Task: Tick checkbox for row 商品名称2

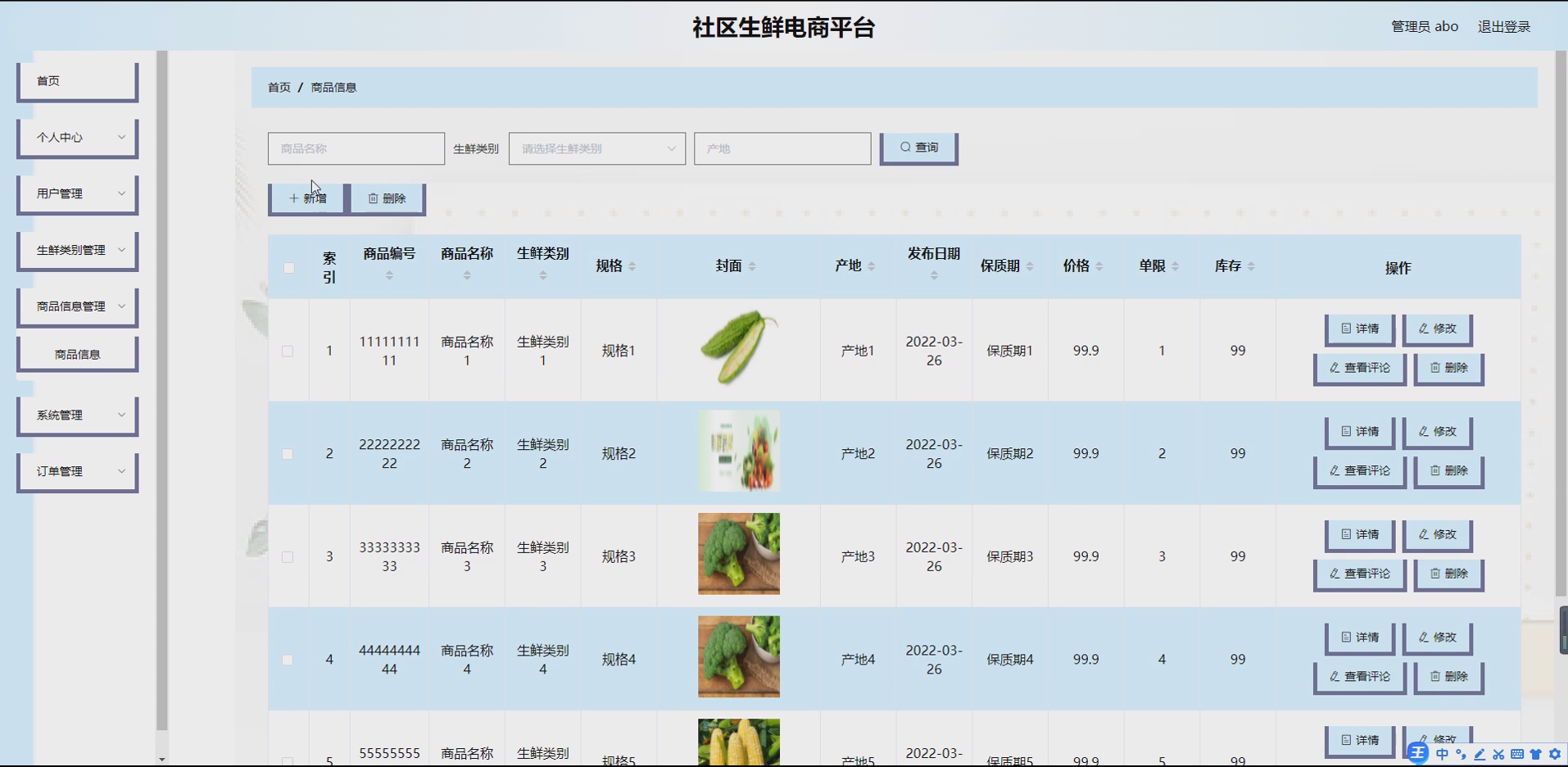Action: pos(288,454)
